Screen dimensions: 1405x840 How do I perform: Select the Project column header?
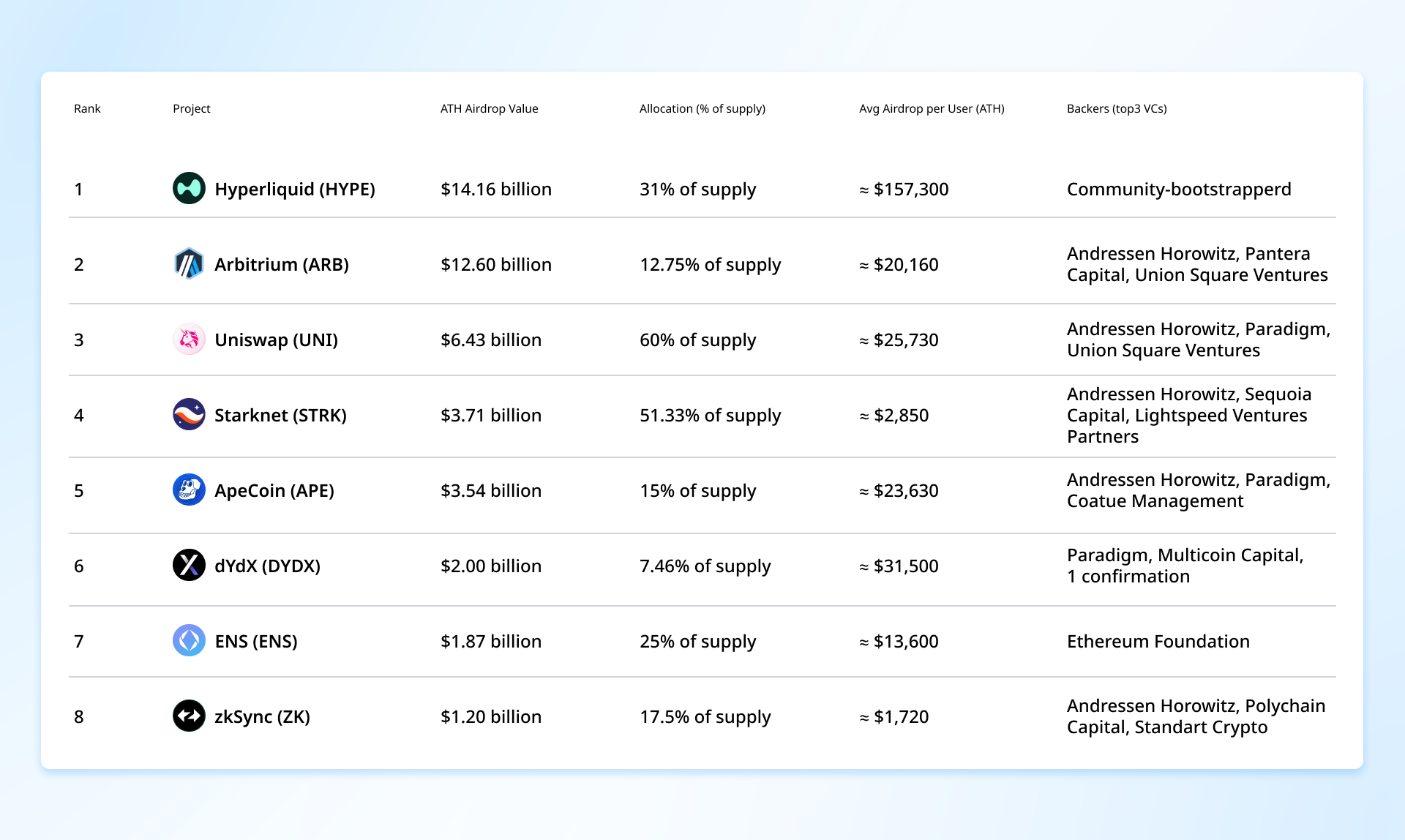(192, 109)
